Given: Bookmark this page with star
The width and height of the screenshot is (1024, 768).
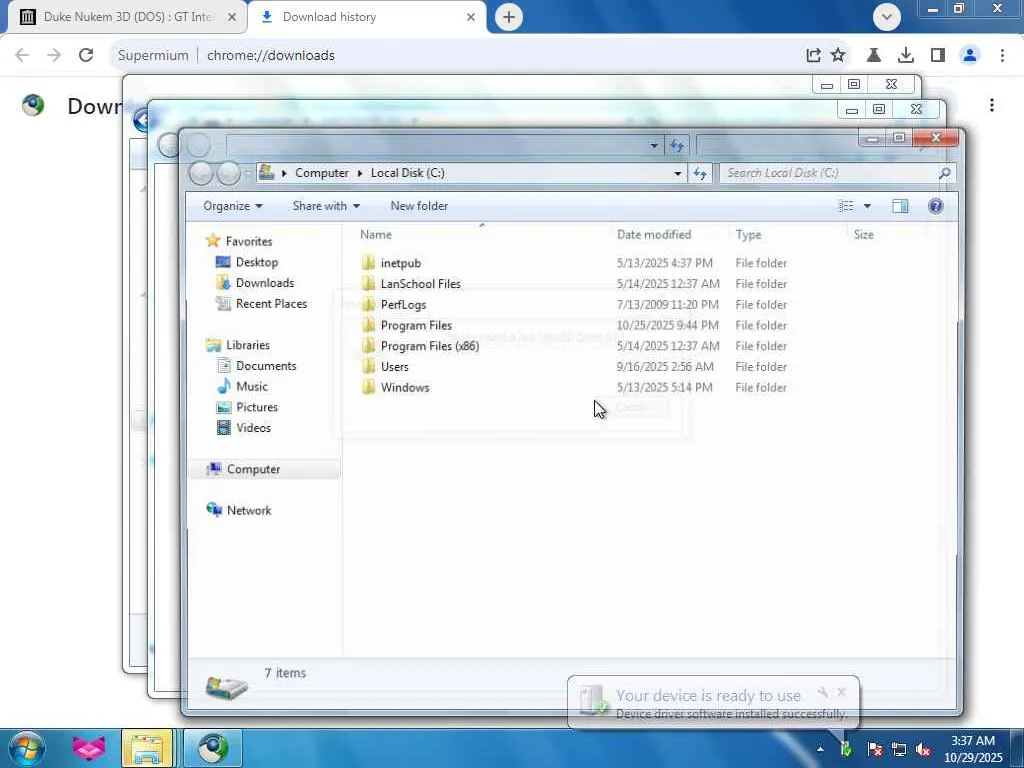Looking at the screenshot, I should point(838,55).
